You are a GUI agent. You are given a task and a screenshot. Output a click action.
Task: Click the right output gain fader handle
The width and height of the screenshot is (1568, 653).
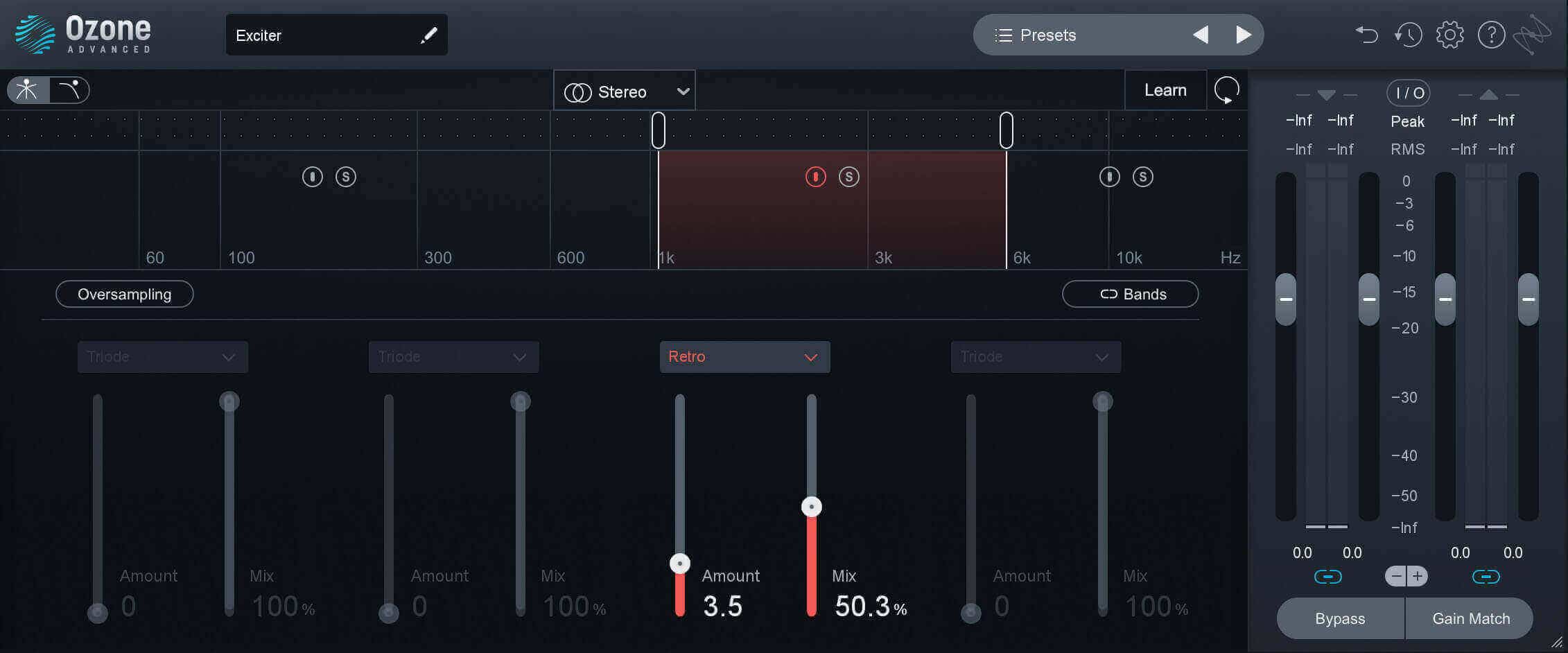pos(1528,299)
